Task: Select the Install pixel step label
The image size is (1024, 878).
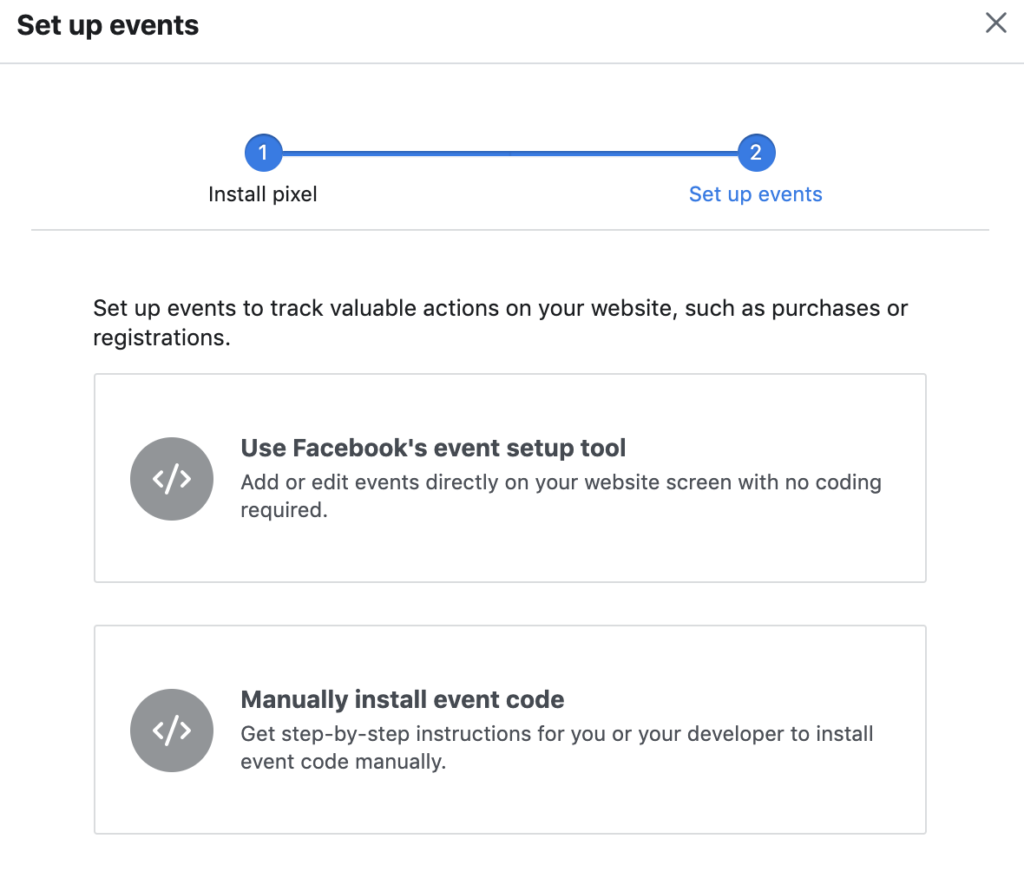Action: coord(263,194)
